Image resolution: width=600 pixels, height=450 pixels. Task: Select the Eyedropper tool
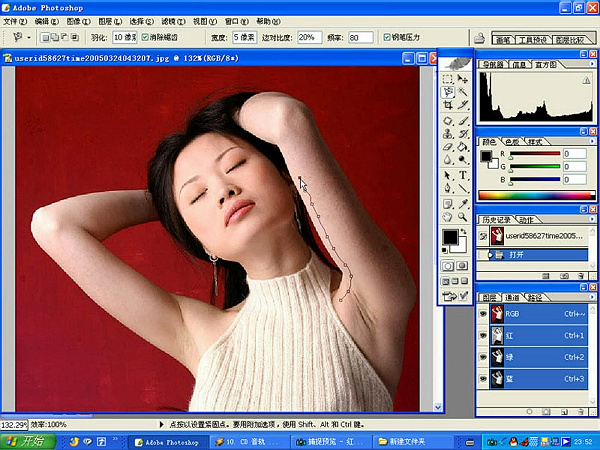pyautogui.click(x=463, y=204)
